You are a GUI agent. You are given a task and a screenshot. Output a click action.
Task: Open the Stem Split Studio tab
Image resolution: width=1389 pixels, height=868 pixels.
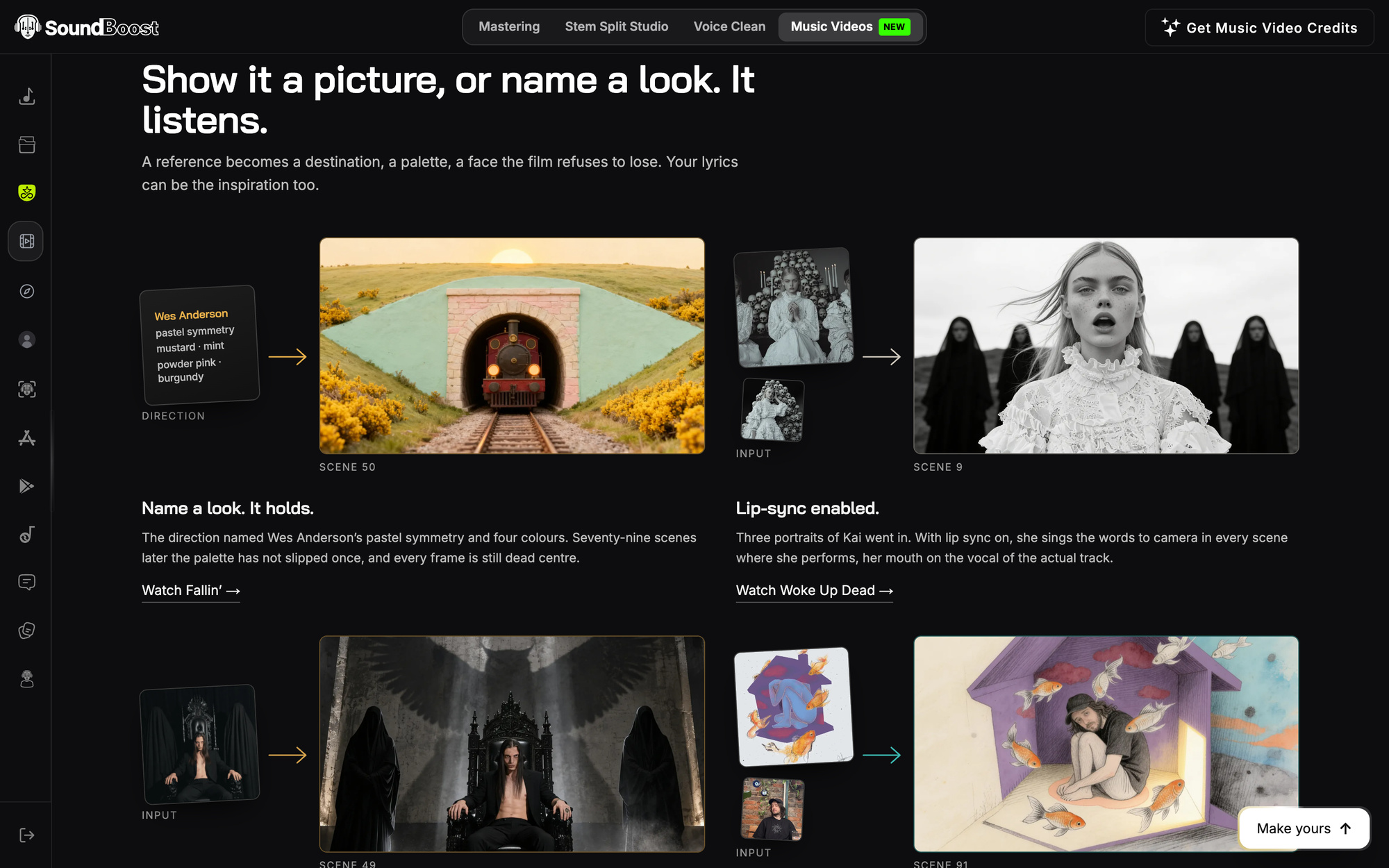(617, 26)
